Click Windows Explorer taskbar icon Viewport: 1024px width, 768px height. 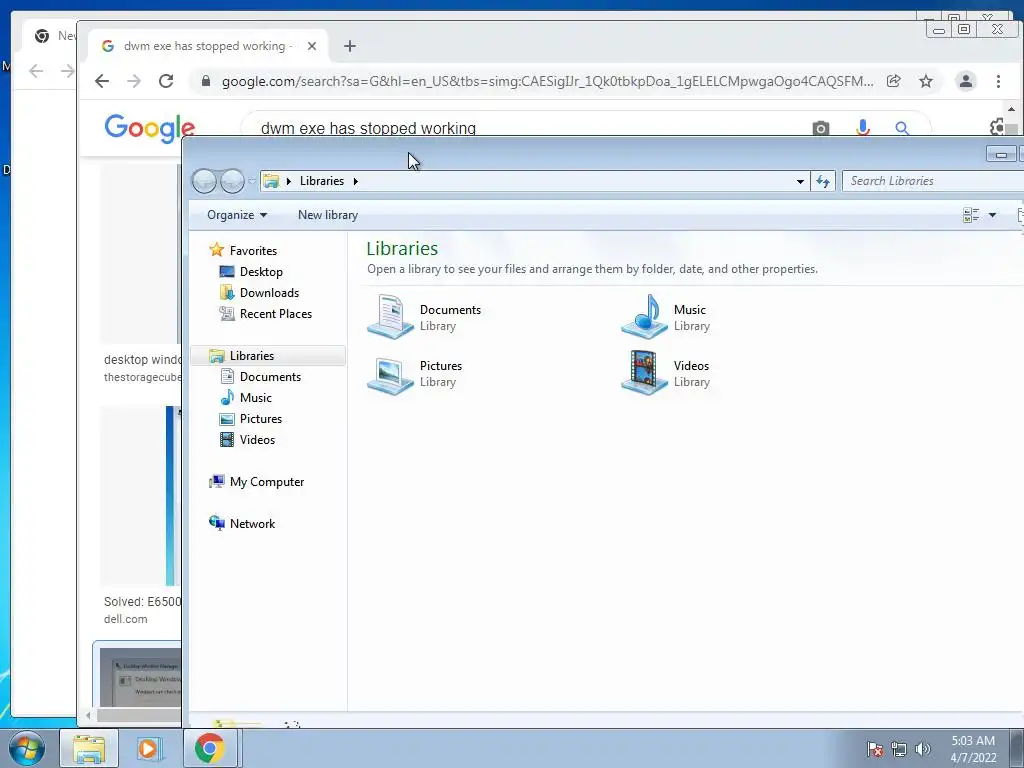click(89, 748)
